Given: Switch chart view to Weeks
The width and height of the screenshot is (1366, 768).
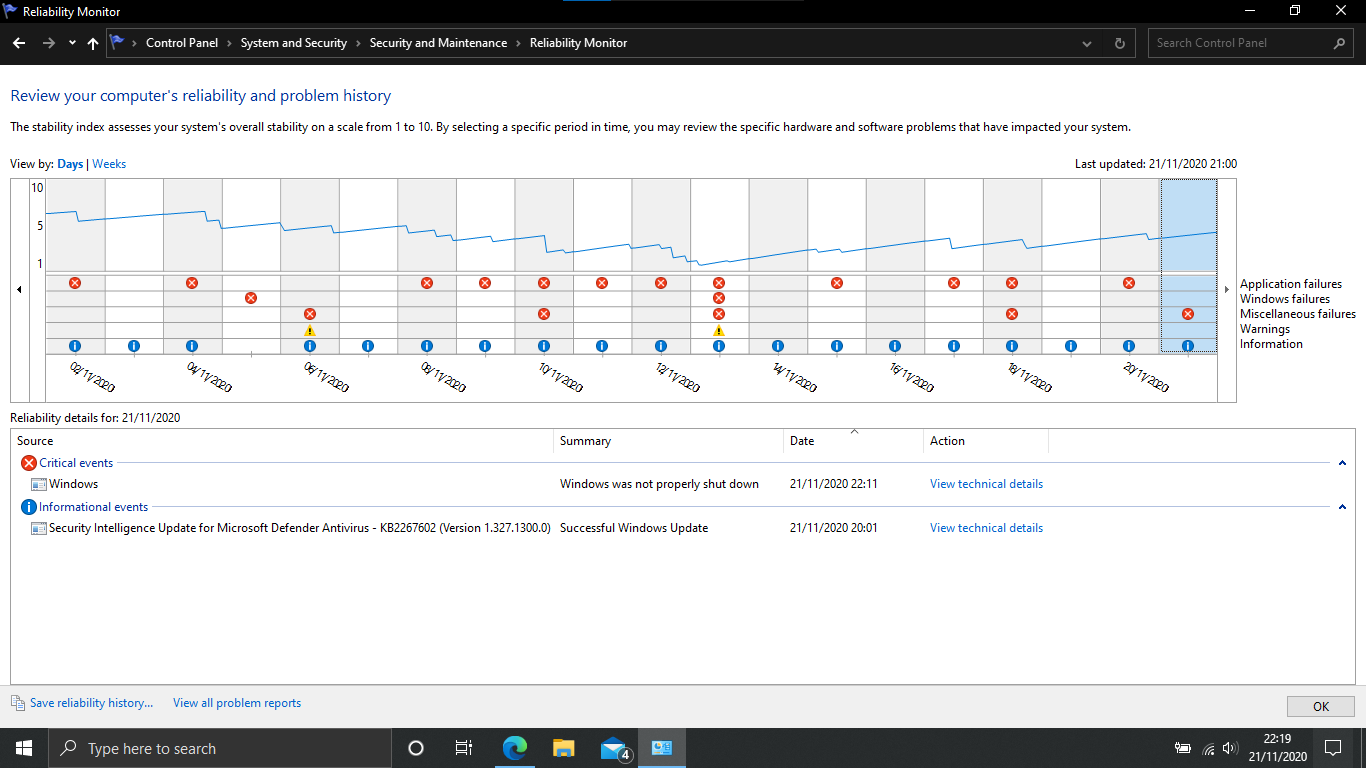Looking at the screenshot, I should [x=109, y=164].
